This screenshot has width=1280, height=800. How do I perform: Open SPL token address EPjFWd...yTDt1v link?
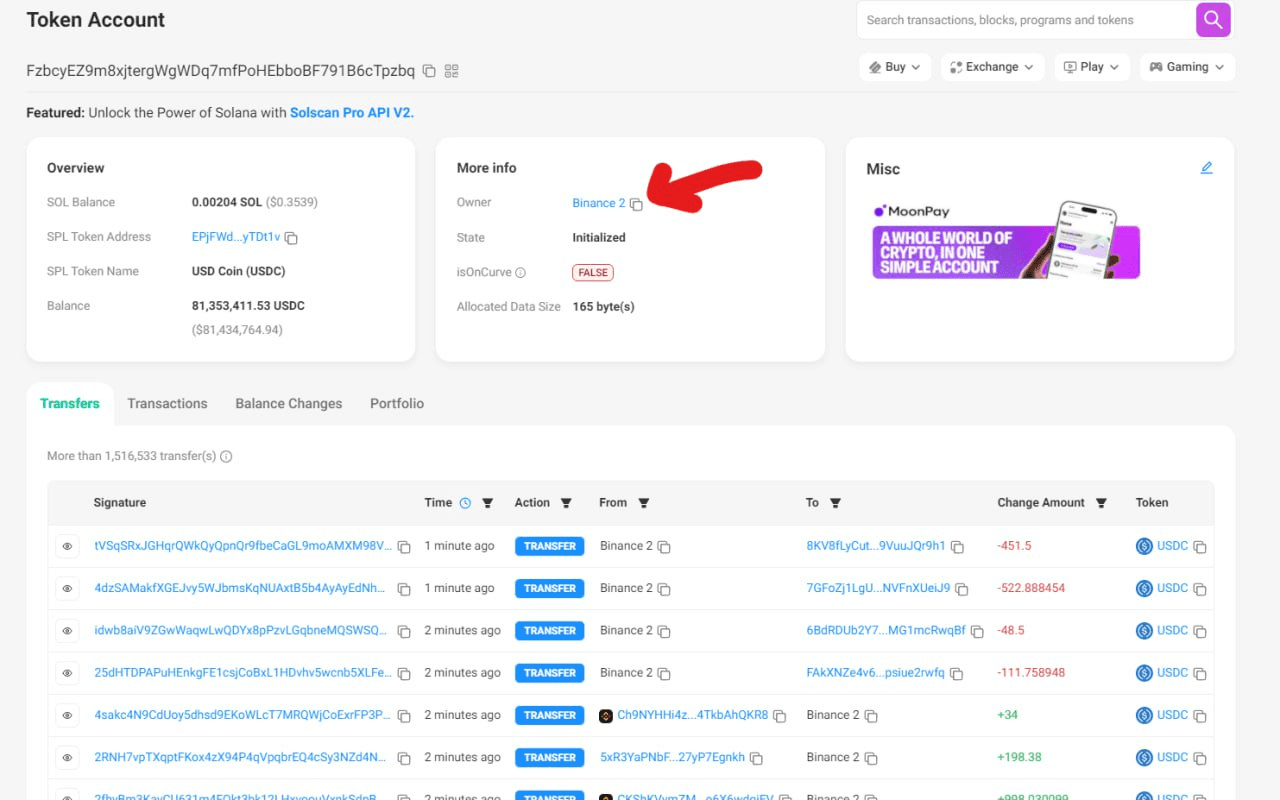236,237
